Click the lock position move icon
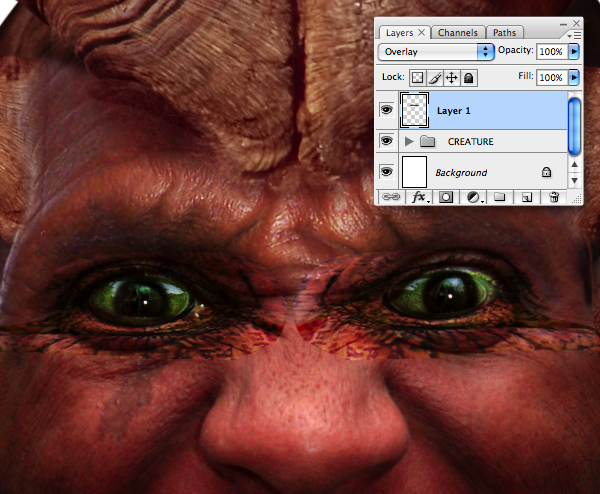600x494 pixels. 452,78
